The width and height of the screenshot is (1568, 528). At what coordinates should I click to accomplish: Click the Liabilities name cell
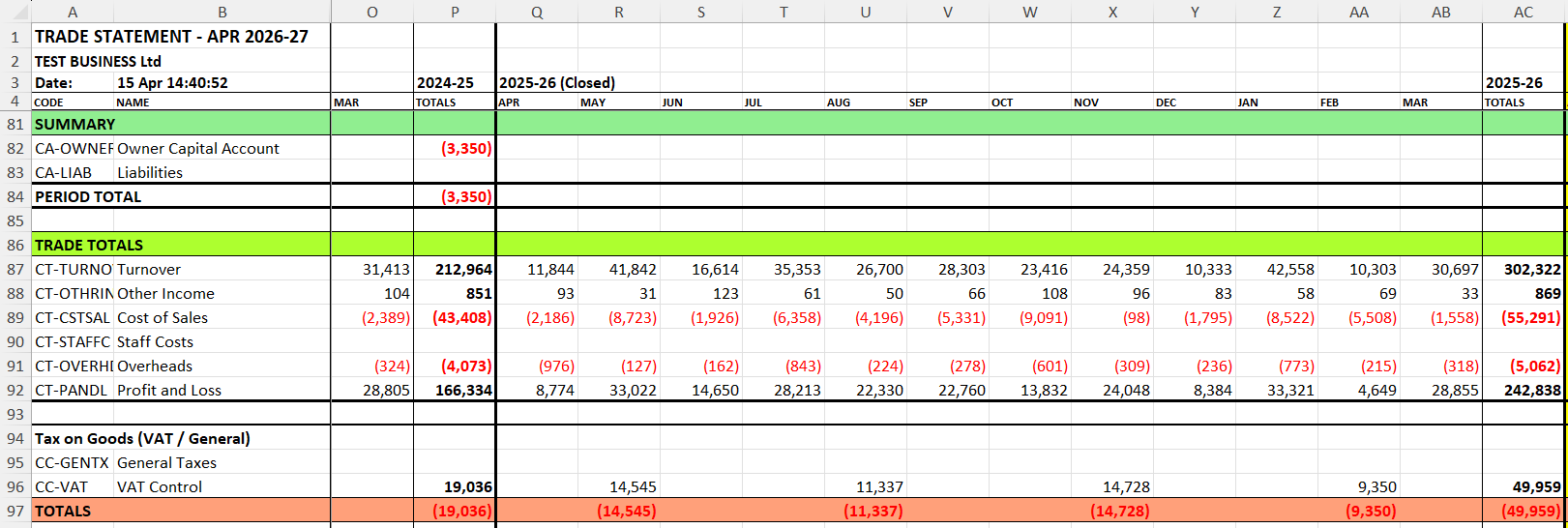click(x=150, y=172)
